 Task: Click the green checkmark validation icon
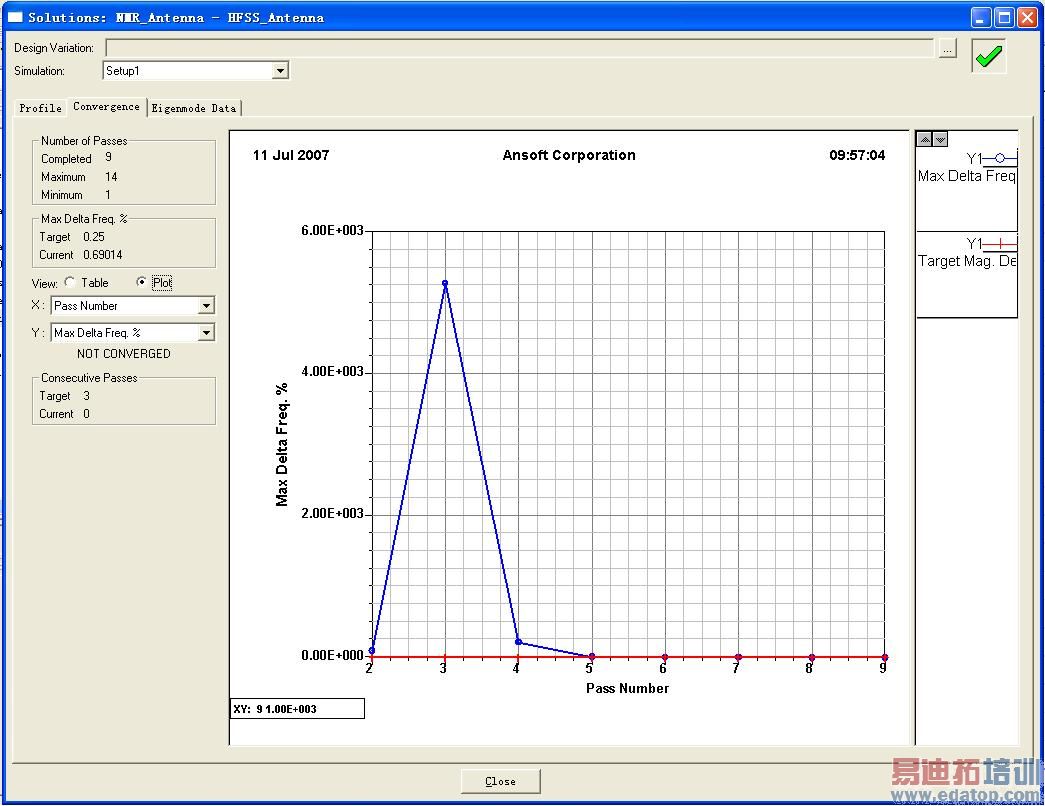(988, 56)
